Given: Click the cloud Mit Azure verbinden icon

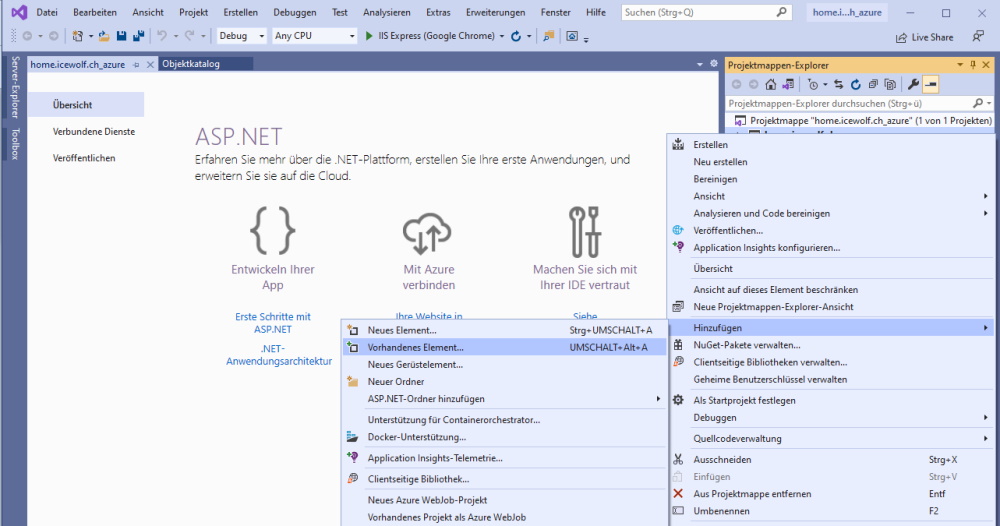Looking at the screenshot, I should [x=428, y=232].
